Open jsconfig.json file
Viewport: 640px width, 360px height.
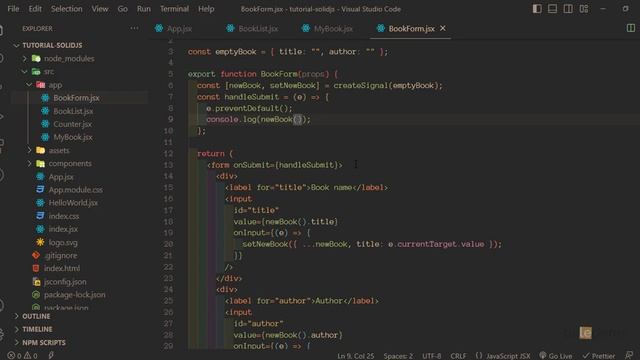[65, 282]
